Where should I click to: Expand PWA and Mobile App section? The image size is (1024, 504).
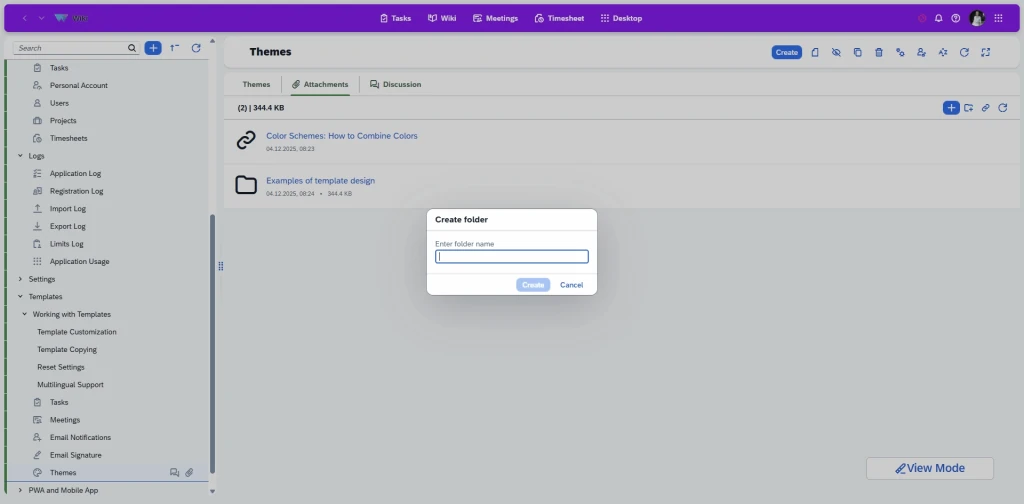pos(20,490)
